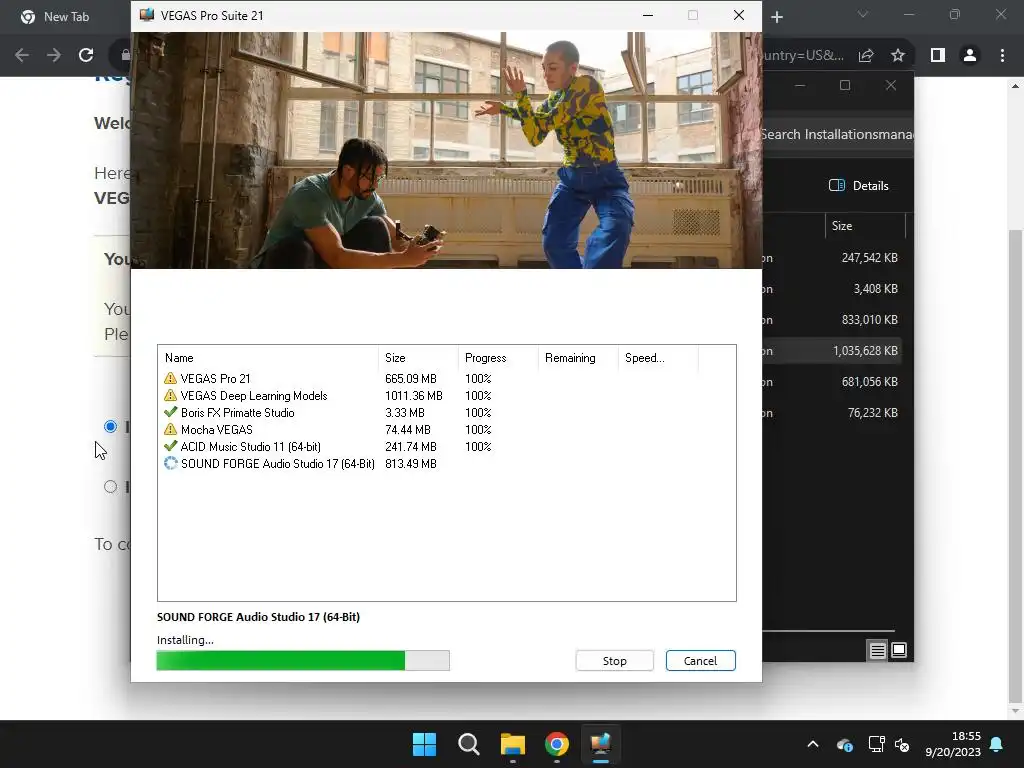Open Chrome three-dot menu
Viewport: 1024px width, 768px height.
(1002, 56)
